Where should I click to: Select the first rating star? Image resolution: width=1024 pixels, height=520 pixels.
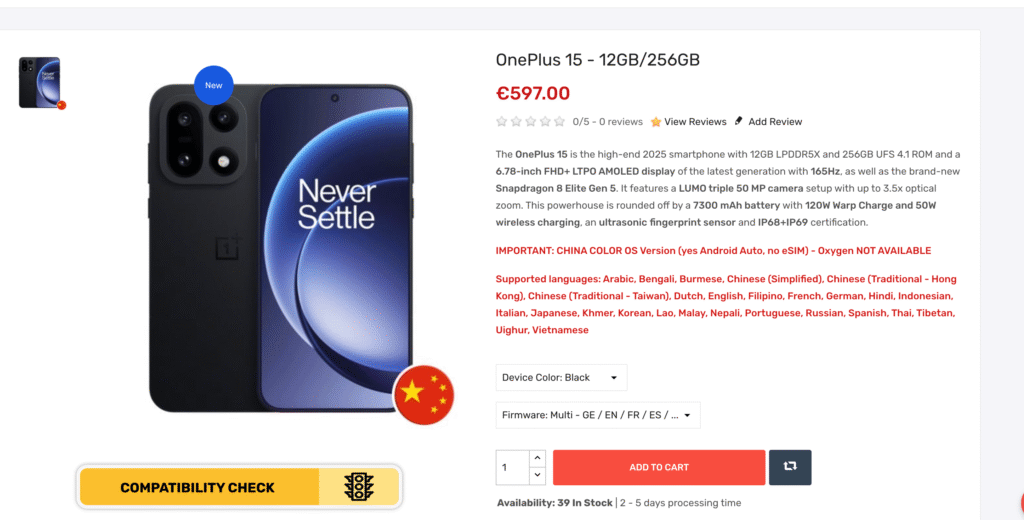pos(502,122)
